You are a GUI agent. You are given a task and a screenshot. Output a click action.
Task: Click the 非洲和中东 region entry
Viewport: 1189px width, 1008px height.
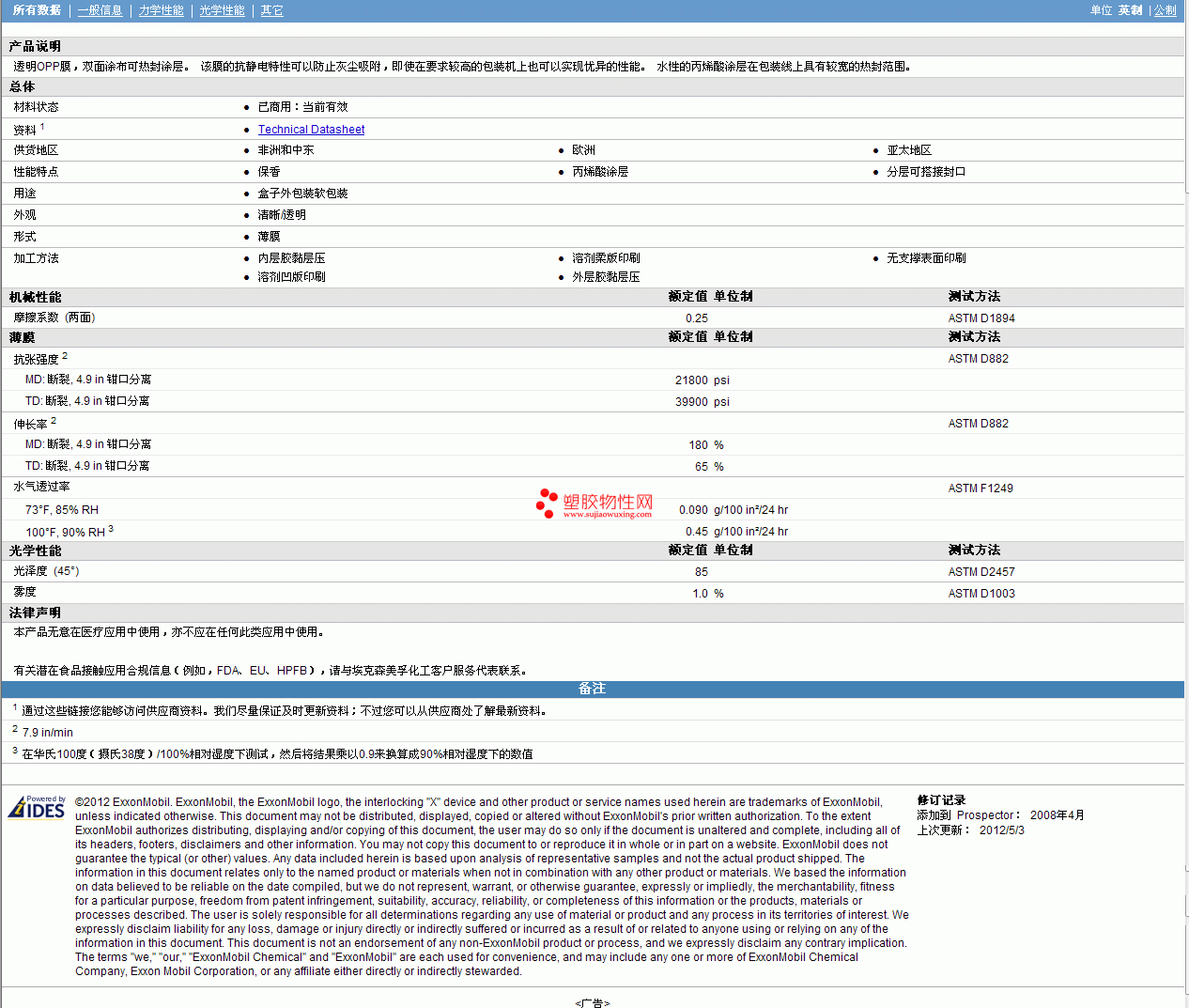286,150
